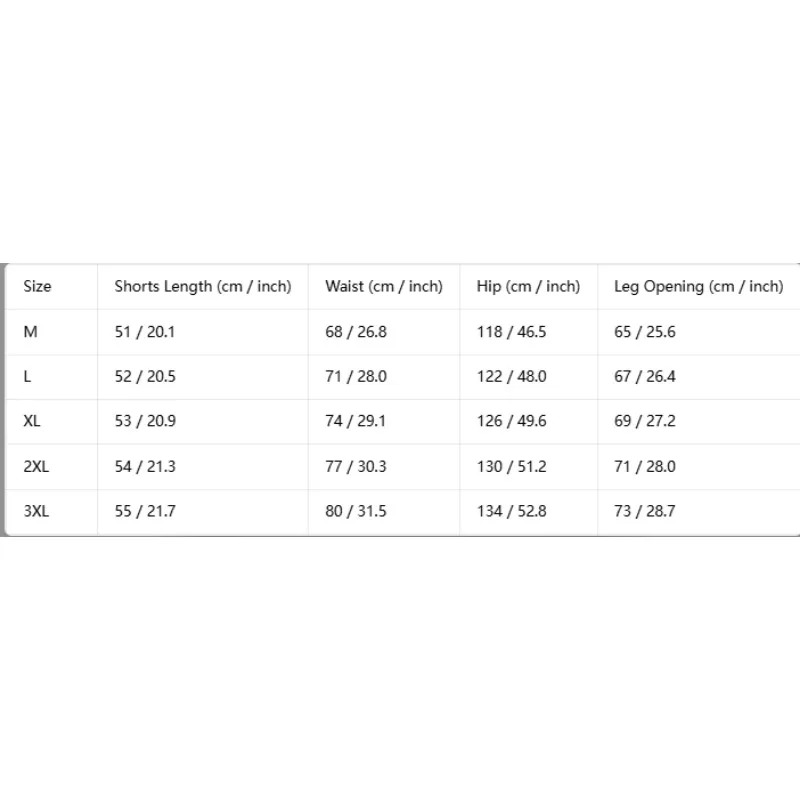
Task: Click the 73 / 28.7 leg opening value
Action: coord(645,511)
